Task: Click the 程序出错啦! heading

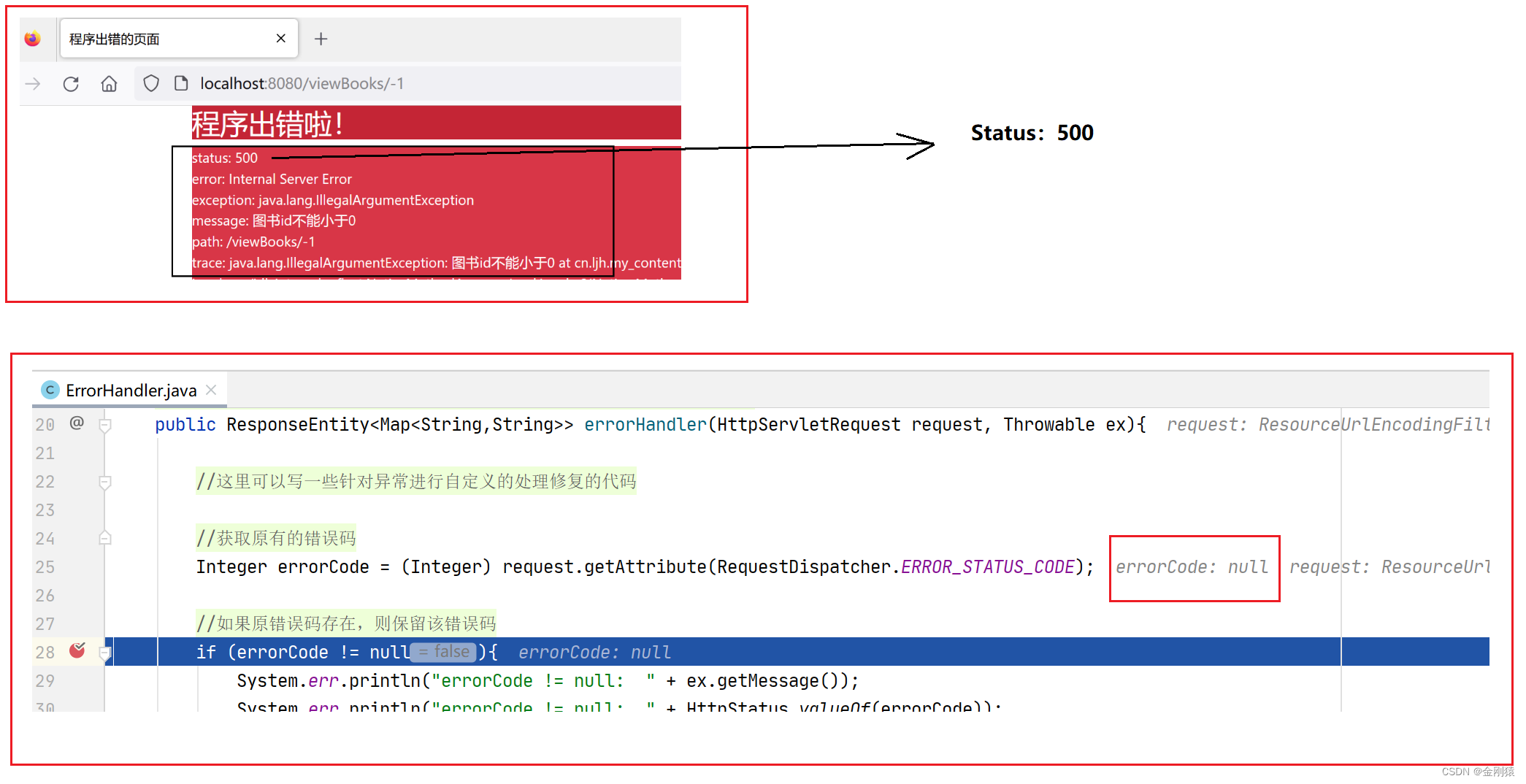Action: (268, 124)
